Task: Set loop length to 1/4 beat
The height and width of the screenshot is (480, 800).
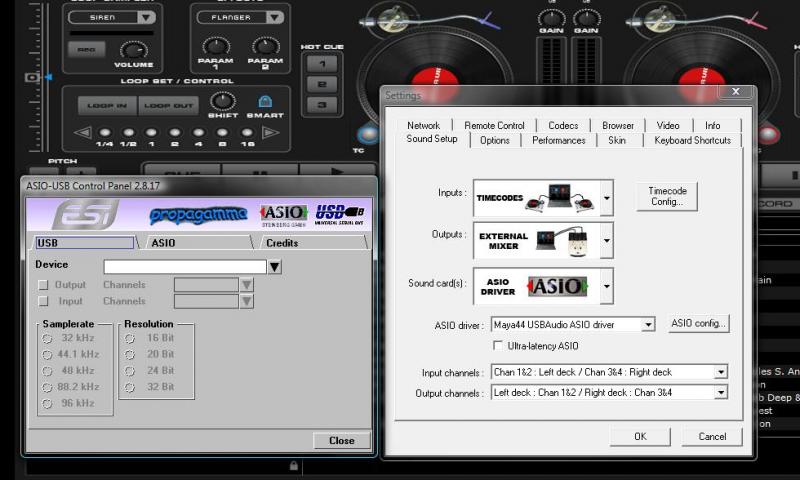Action: (x=104, y=132)
